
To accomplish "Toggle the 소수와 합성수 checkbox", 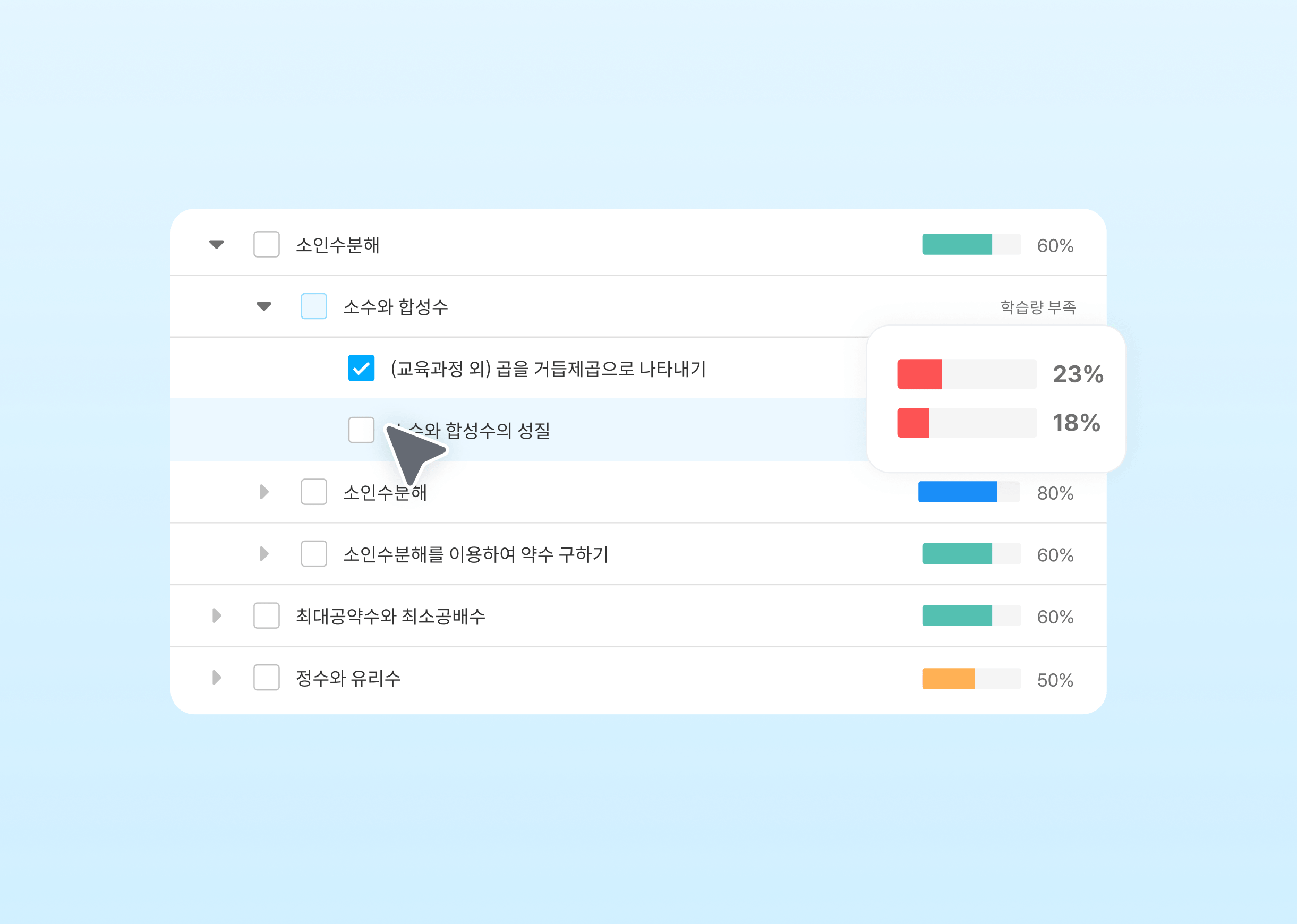I will pyautogui.click(x=313, y=307).
